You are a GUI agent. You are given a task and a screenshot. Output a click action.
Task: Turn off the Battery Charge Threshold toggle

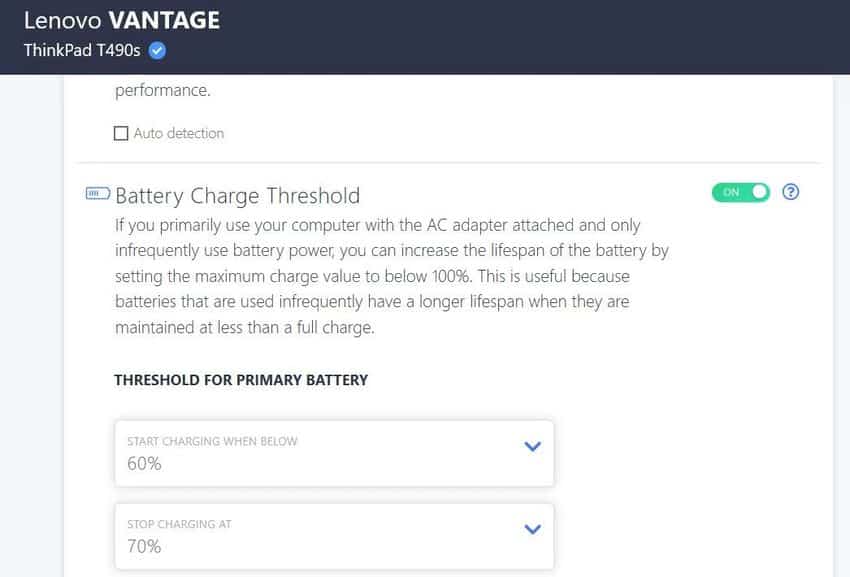click(740, 191)
